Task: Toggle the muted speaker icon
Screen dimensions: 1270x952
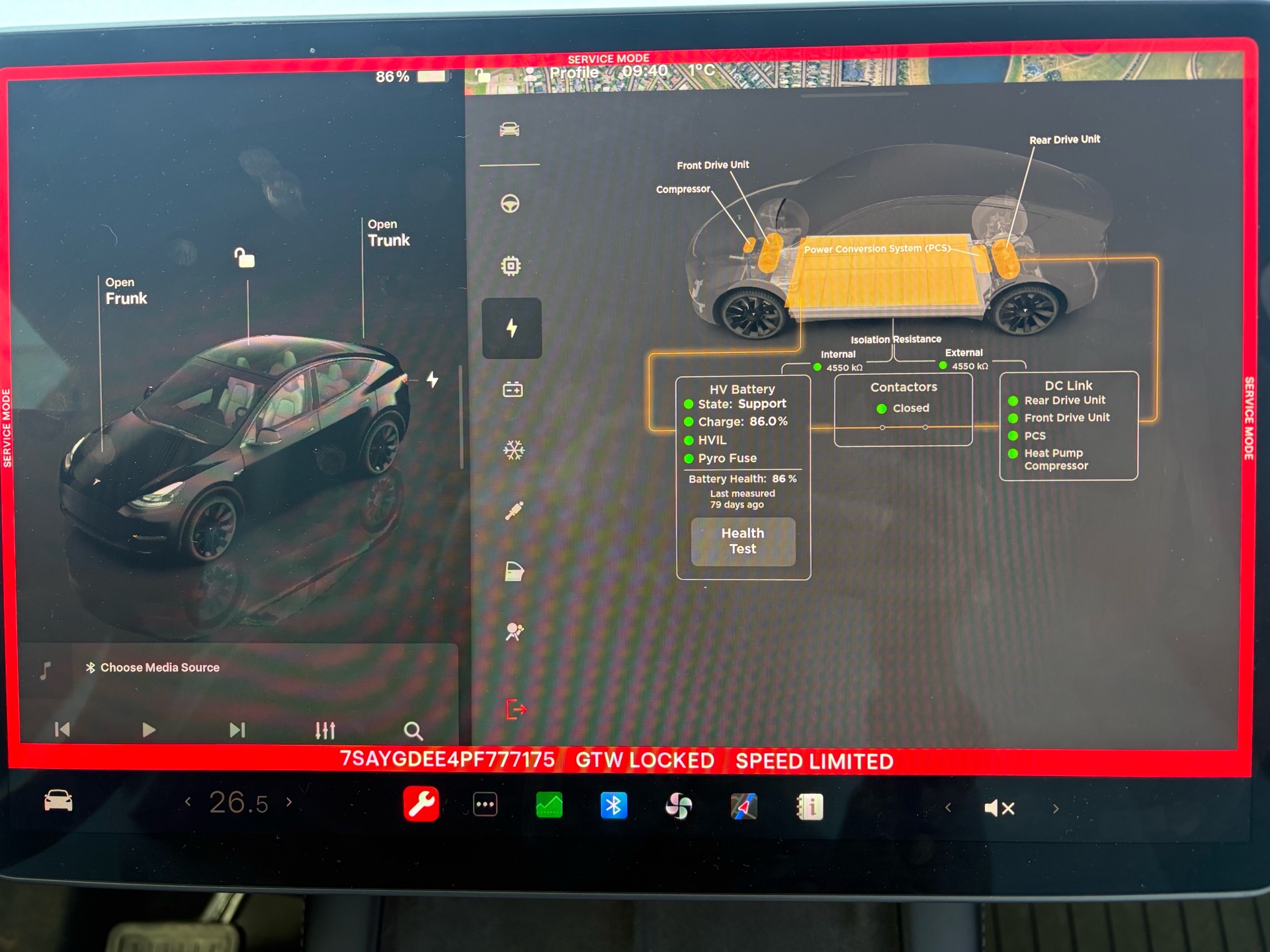Action: tap(999, 808)
